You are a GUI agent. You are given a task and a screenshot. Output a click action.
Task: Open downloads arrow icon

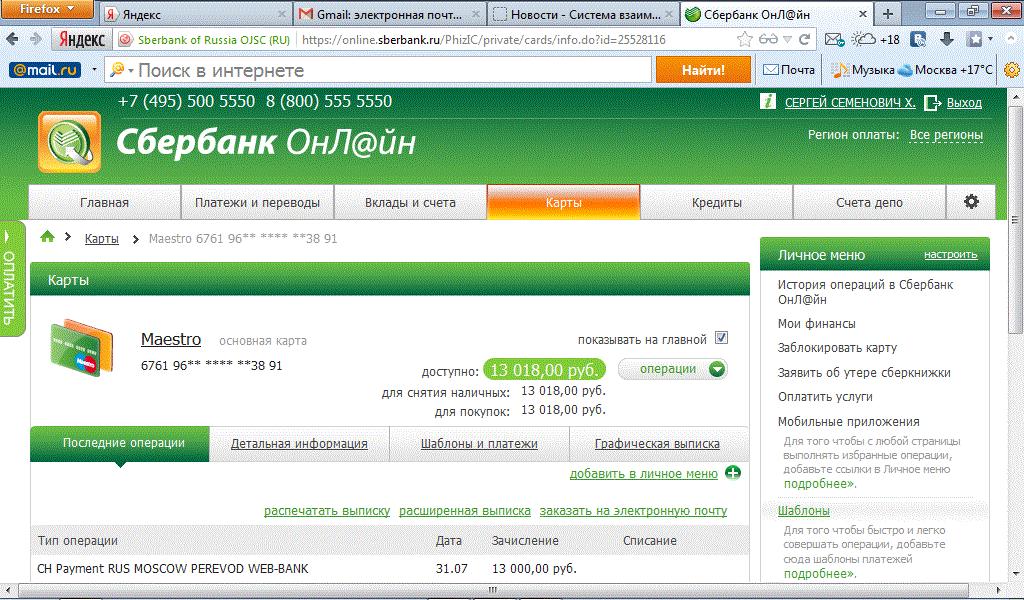point(946,39)
